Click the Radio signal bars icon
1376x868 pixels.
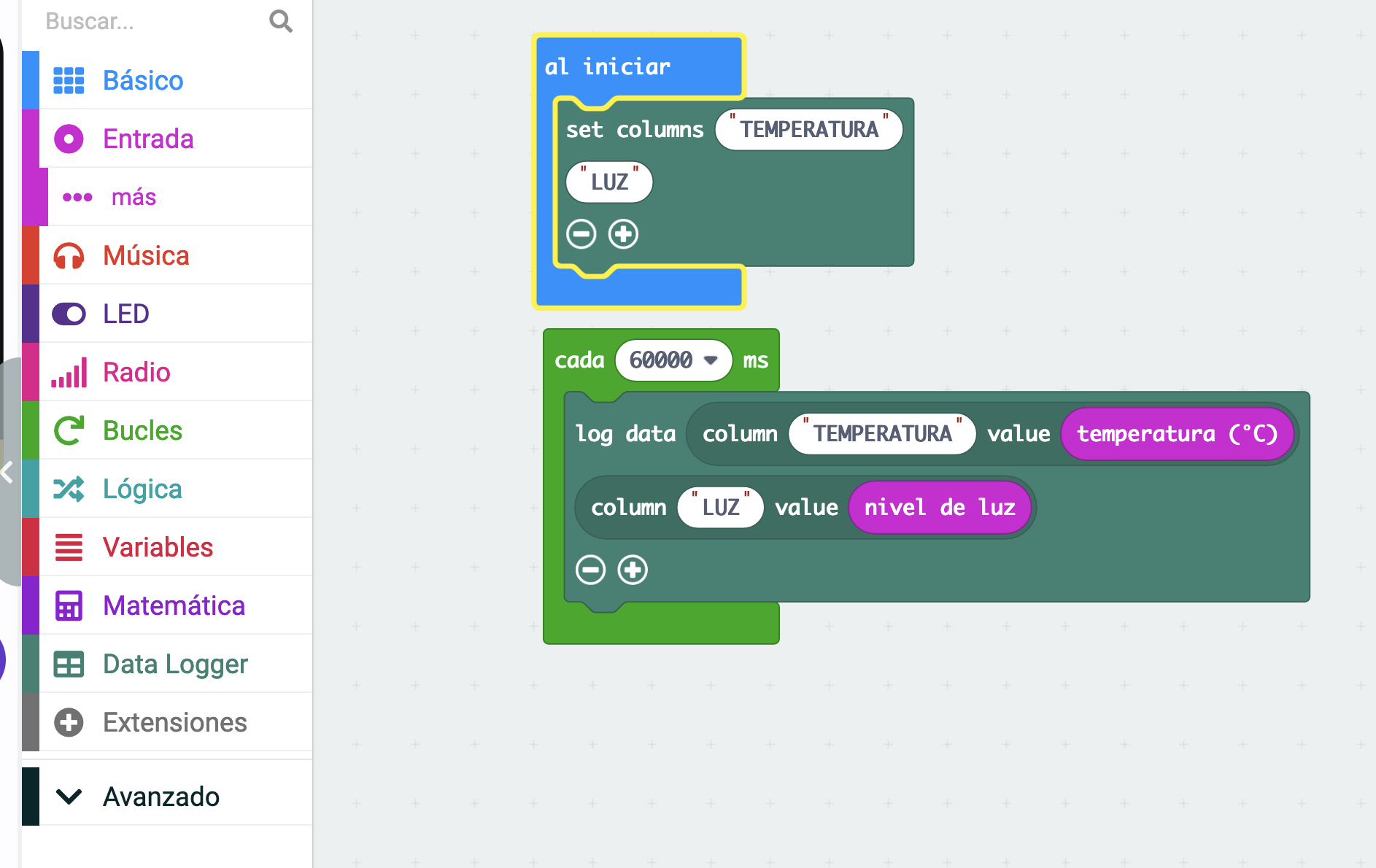pyautogui.click(x=69, y=372)
